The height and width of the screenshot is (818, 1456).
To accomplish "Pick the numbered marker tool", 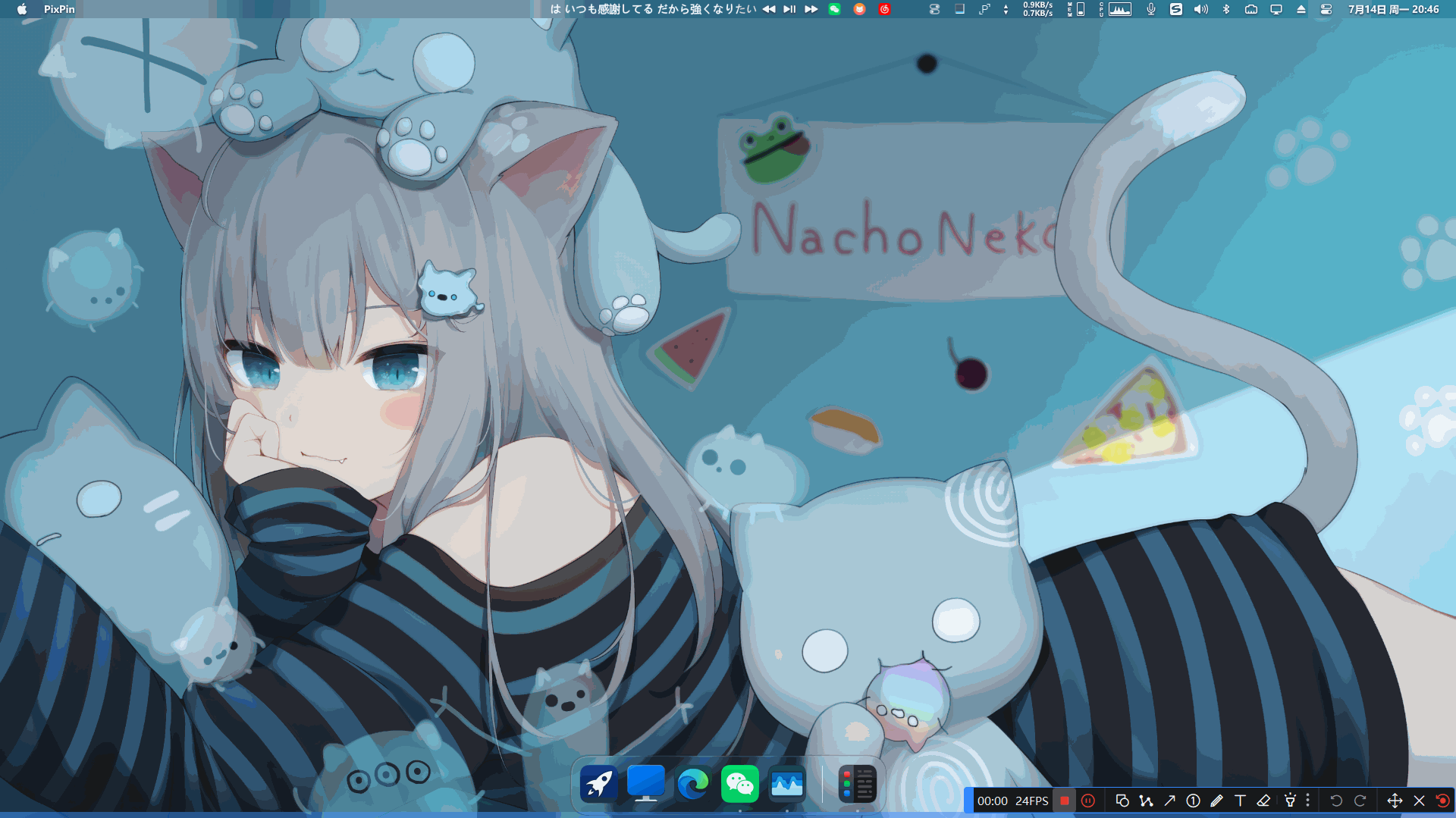I will coord(1193,801).
